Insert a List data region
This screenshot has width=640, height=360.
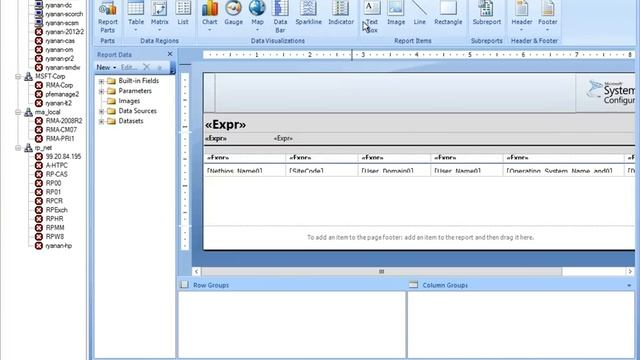pos(183,14)
